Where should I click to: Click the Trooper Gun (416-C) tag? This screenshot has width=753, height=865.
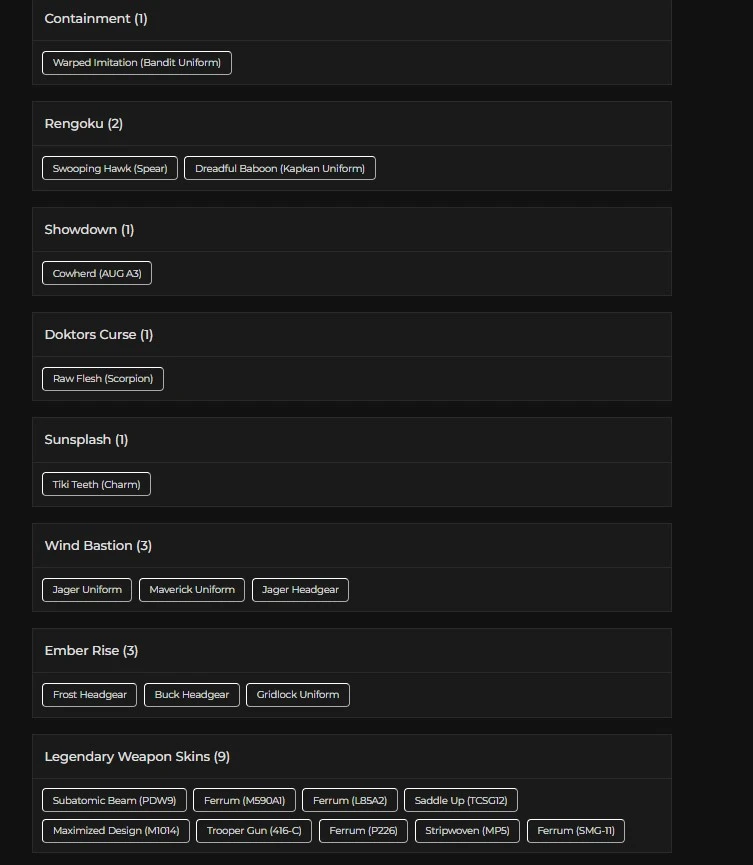click(x=254, y=831)
